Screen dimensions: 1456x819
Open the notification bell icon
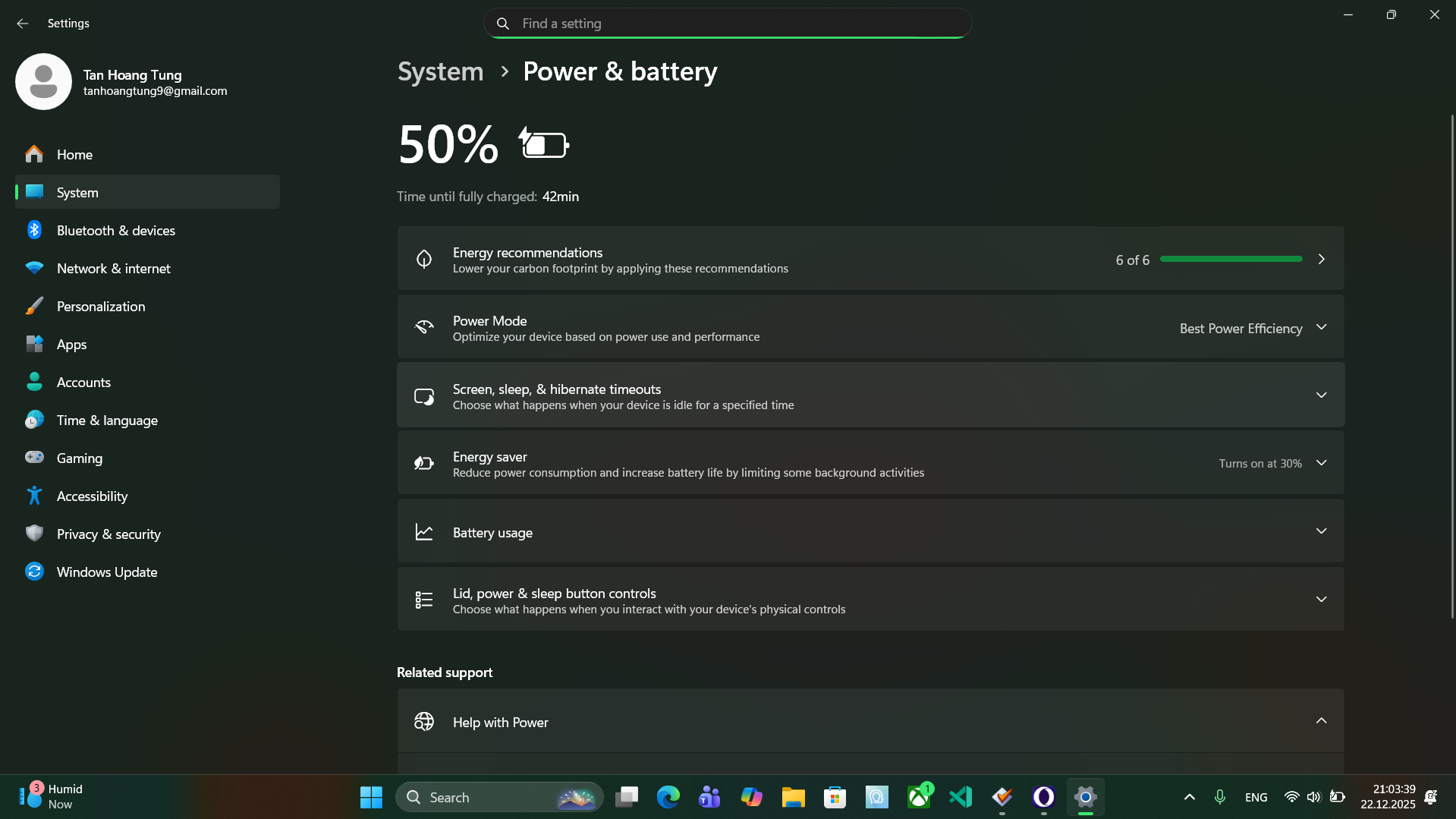click(x=1431, y=797)
